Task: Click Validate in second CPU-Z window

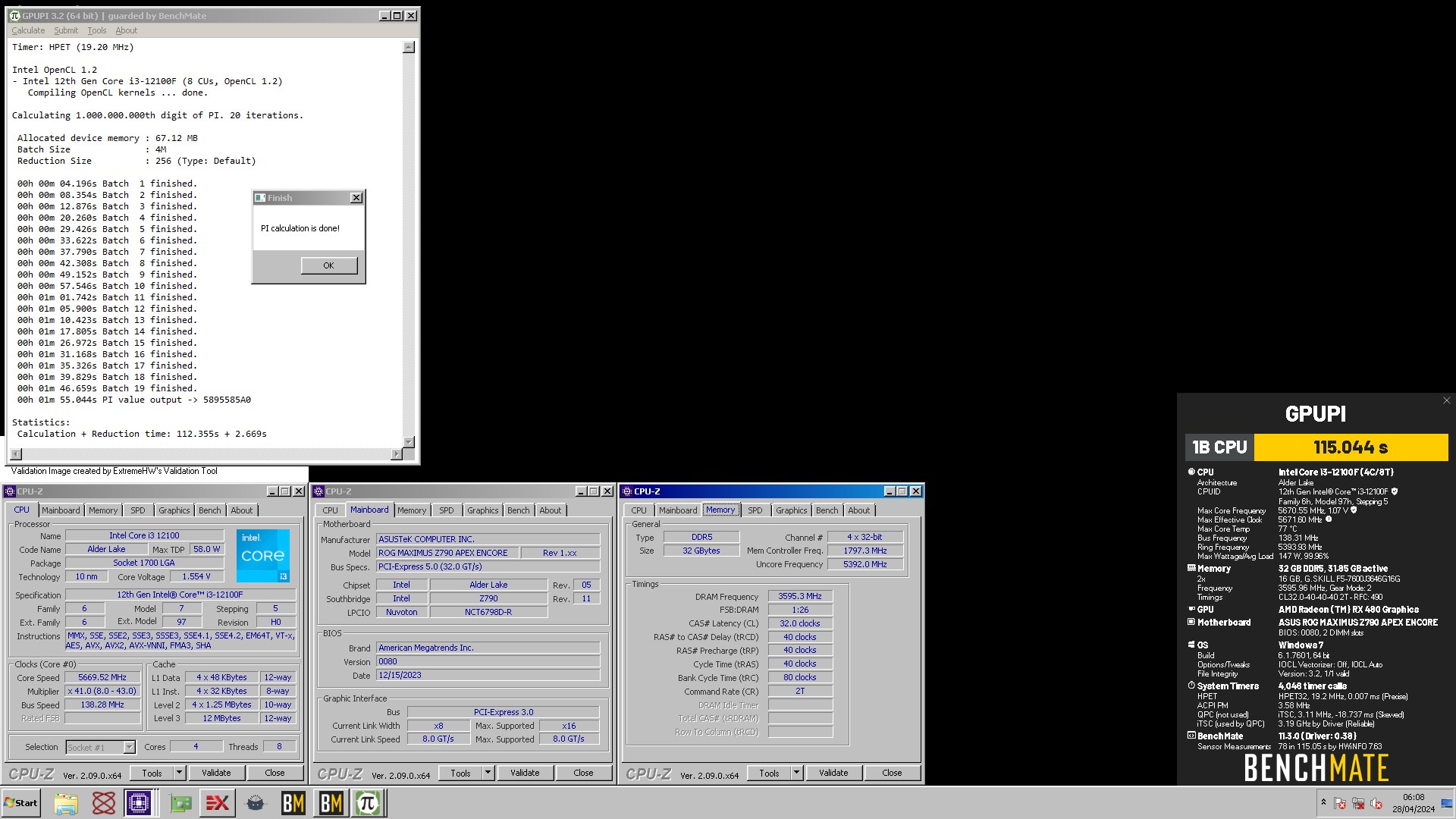Action: click(x=525, y=773)
